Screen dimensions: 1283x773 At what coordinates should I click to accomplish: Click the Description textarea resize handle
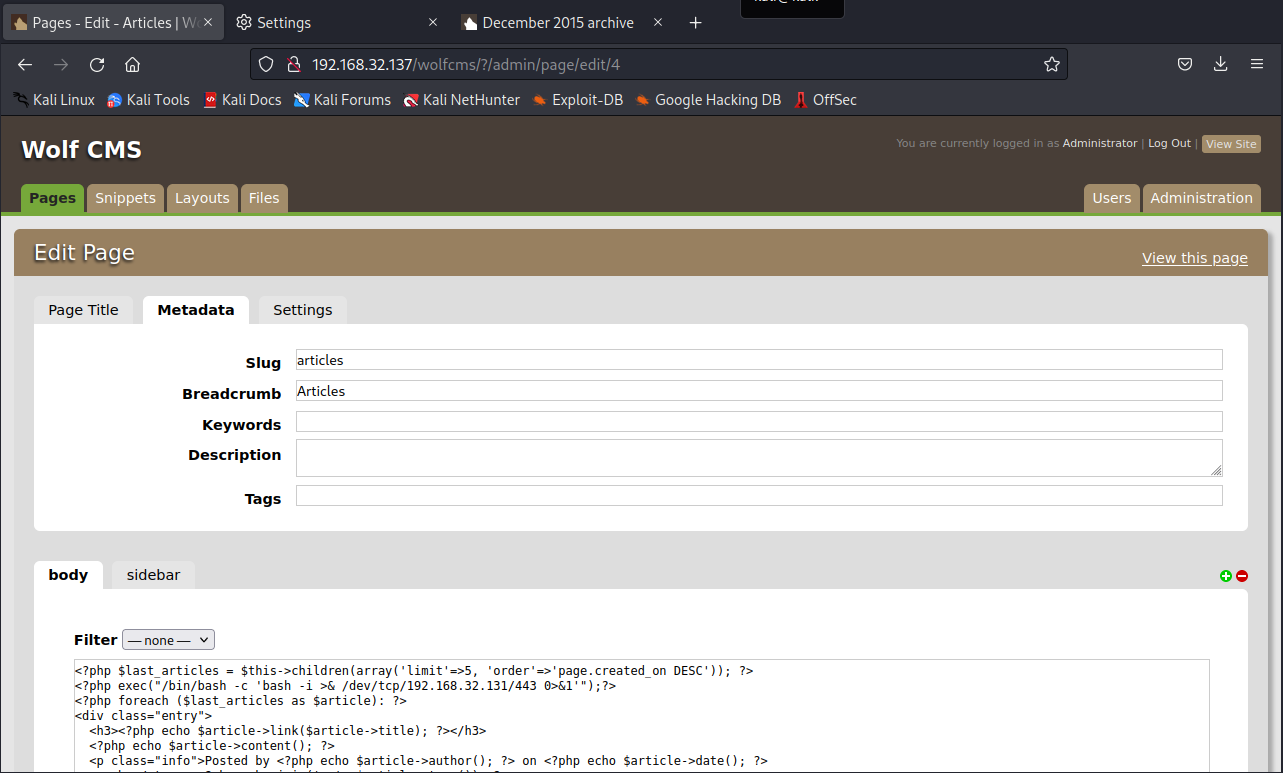pos(1216,470)
